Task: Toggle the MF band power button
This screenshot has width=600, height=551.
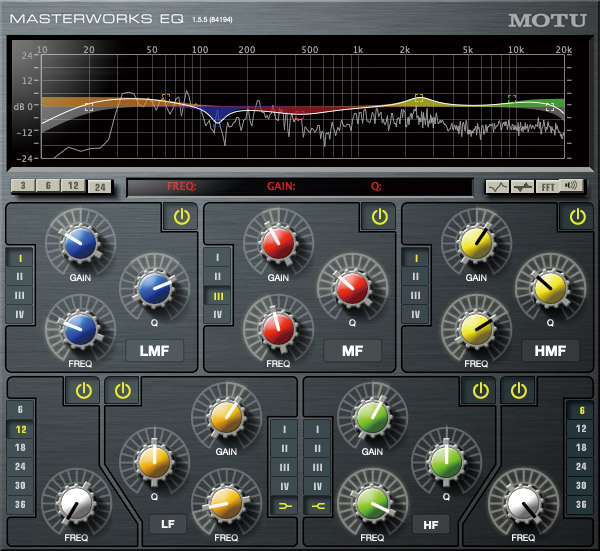Action: tap(379, 217)
